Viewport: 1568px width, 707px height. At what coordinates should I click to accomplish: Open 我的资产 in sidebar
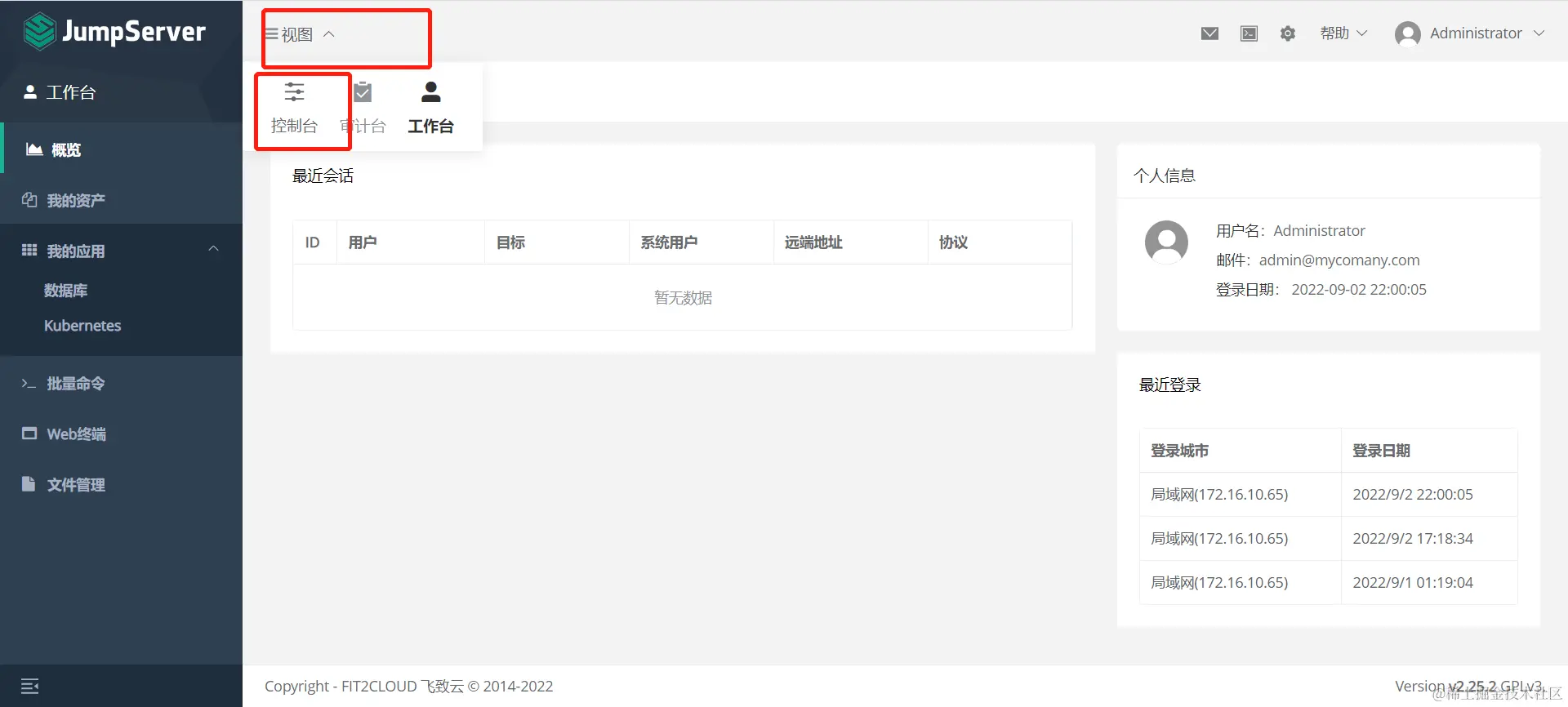121,200
